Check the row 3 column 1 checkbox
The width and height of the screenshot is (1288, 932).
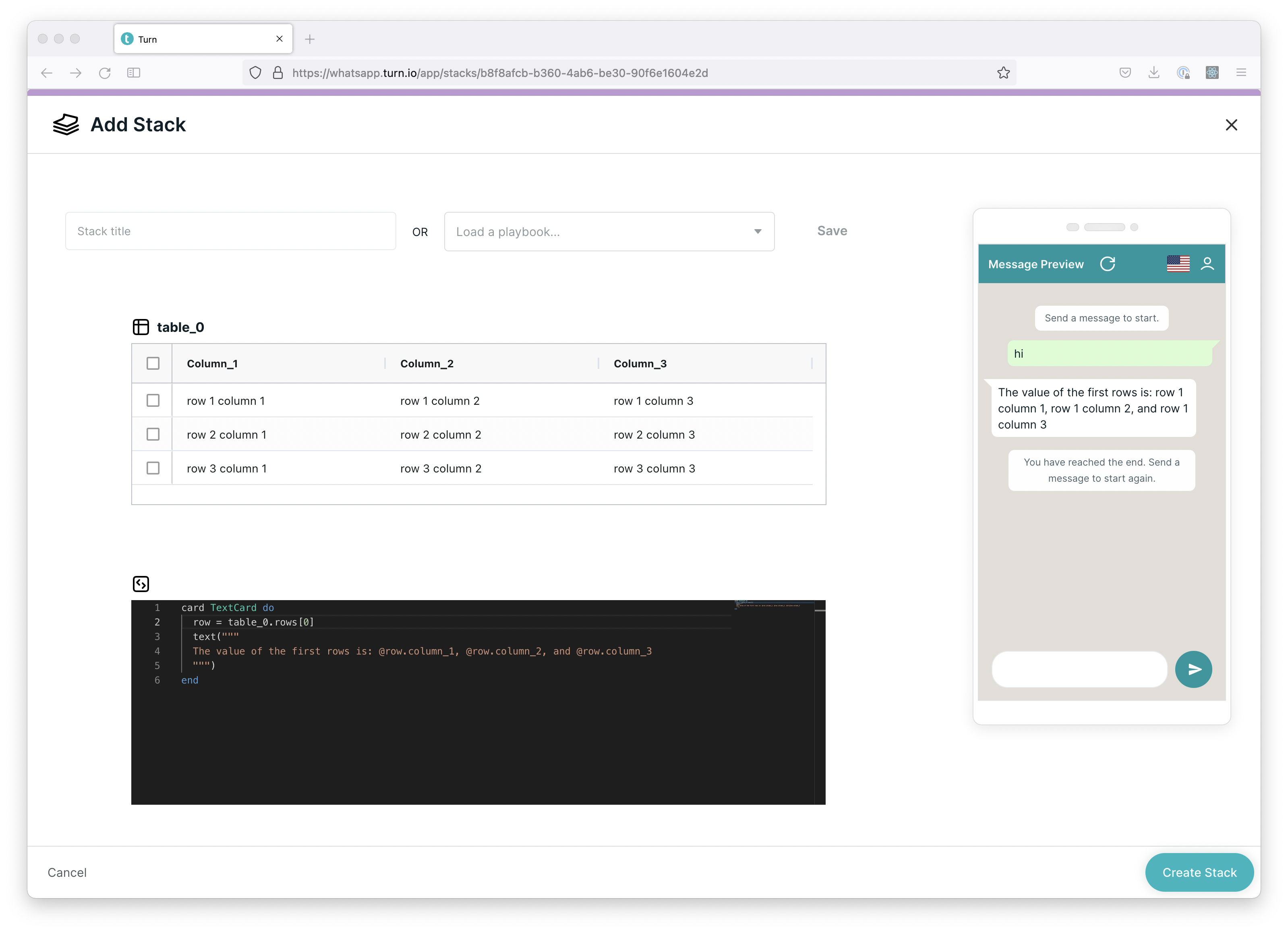click(153, 468)
